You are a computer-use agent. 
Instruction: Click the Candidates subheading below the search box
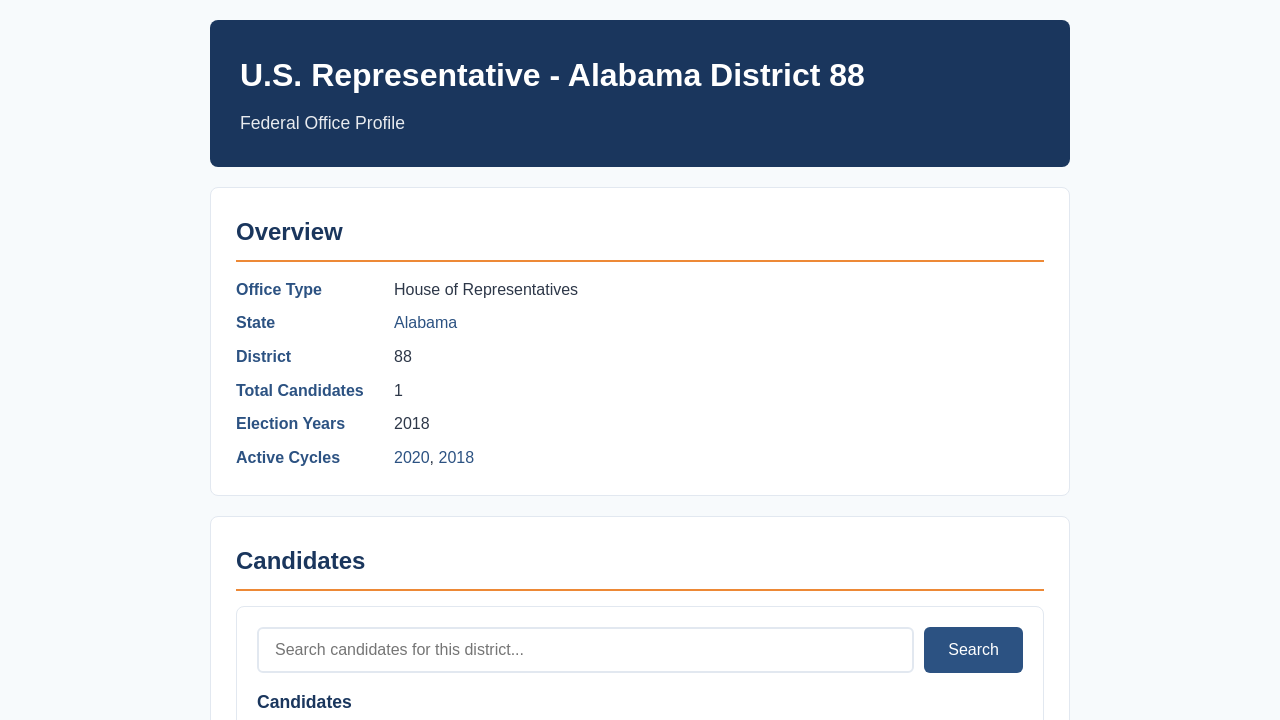point(304,702)
